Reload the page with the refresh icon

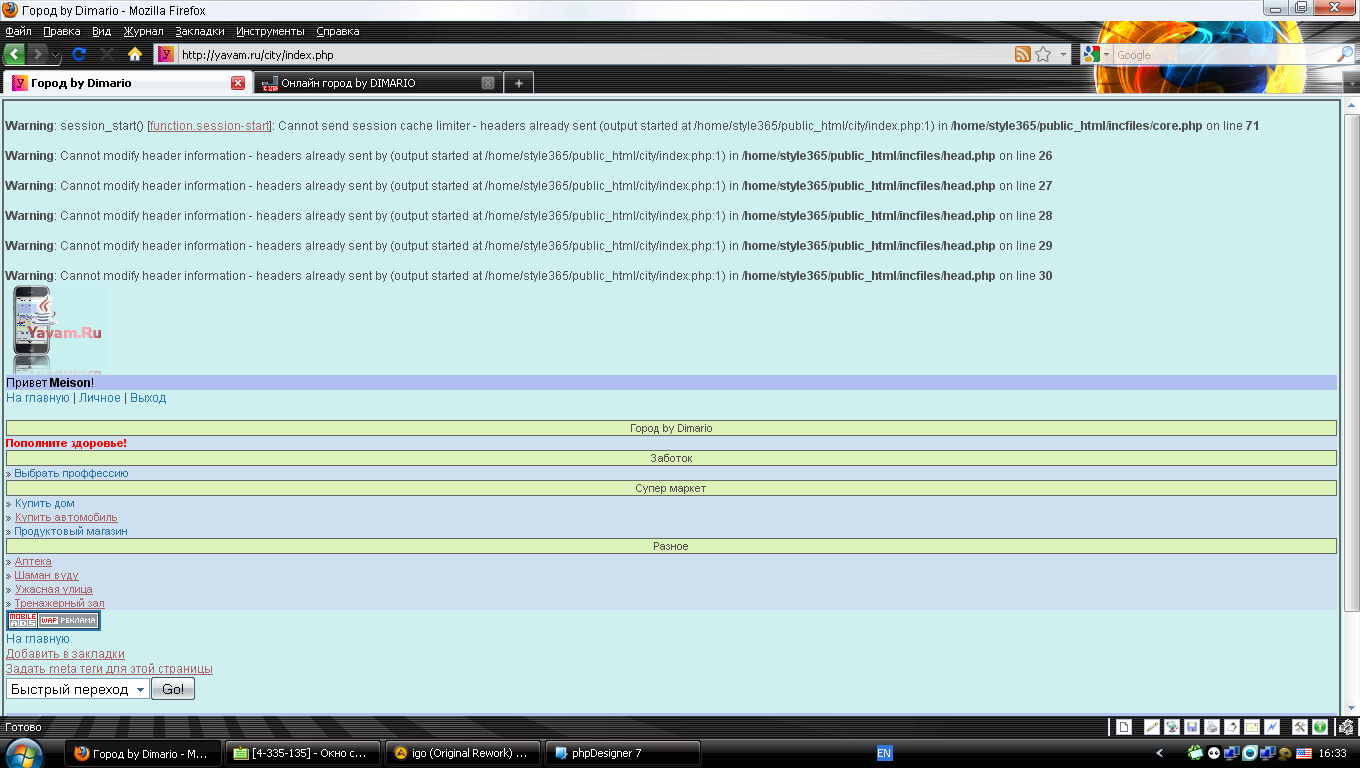tap(79, 55)
